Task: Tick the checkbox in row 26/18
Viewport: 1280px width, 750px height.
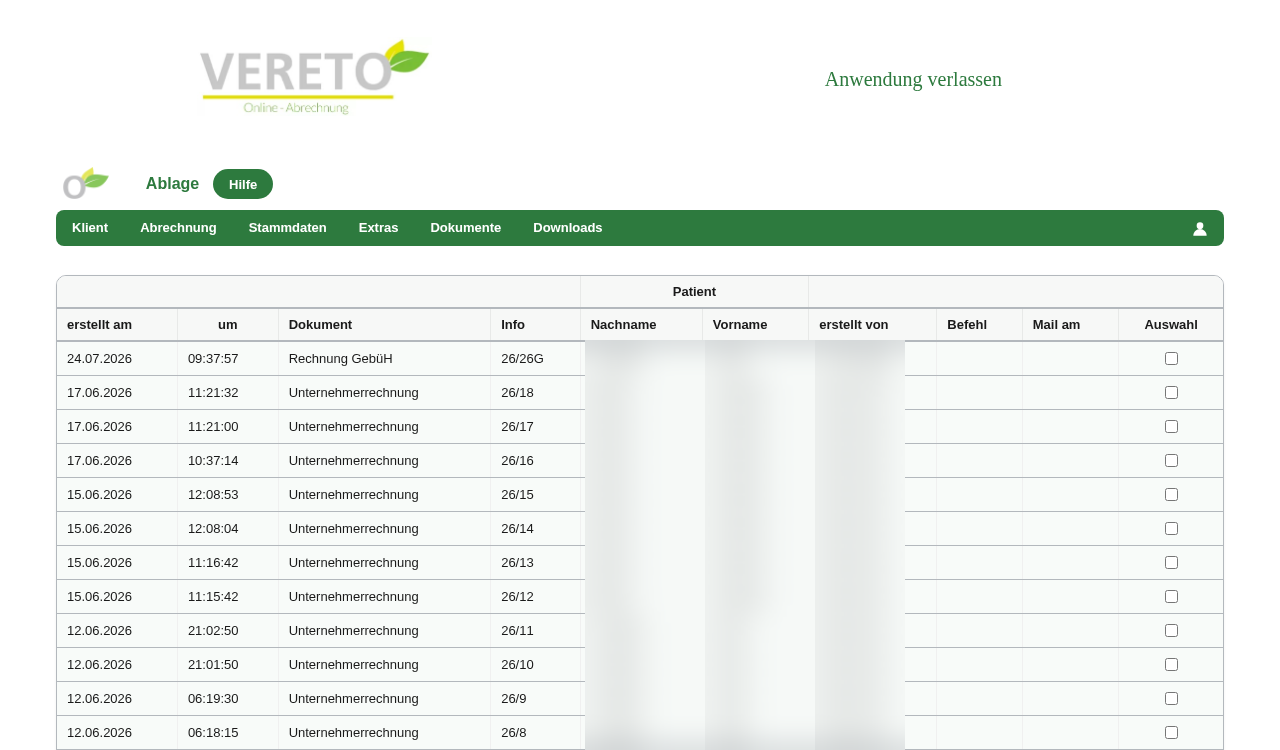Action: click(x=1171, y=393)
